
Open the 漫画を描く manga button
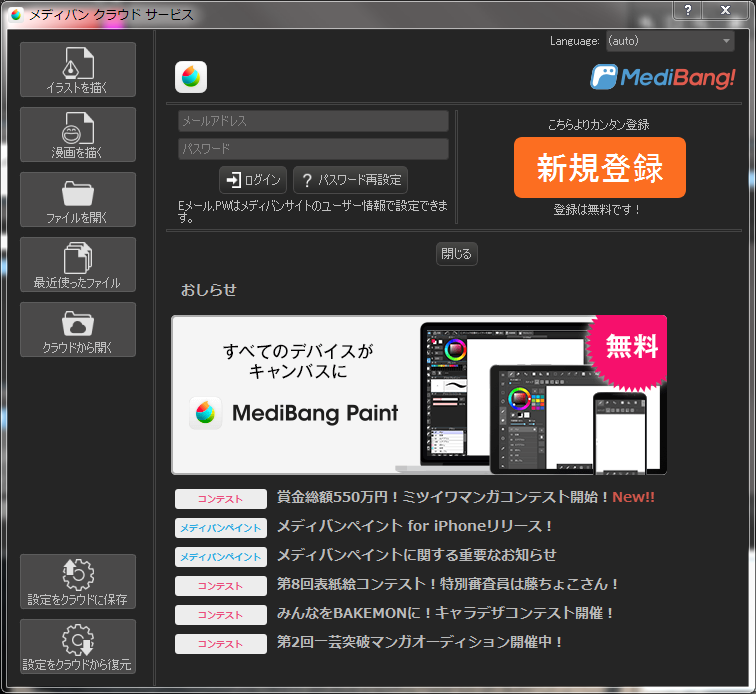pos(78,135)
